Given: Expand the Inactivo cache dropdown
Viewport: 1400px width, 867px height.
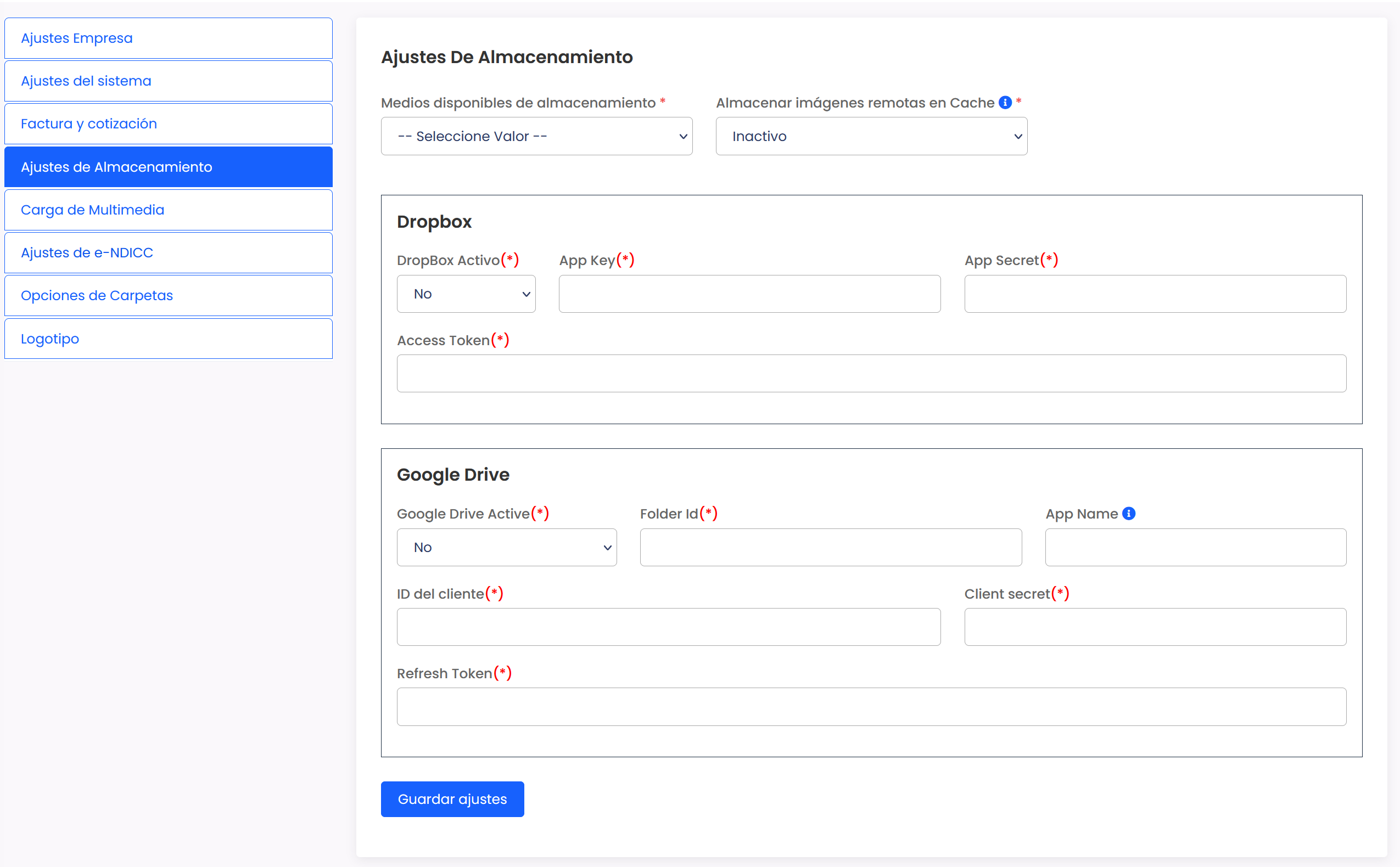Looking at the screenshot, I should 871,137.
